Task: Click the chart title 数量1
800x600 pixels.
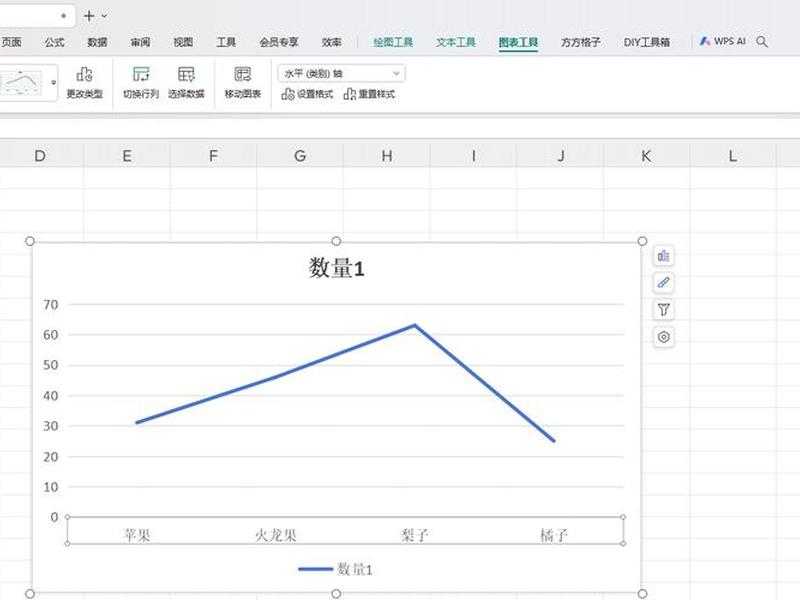Action: tap(336, 268)
